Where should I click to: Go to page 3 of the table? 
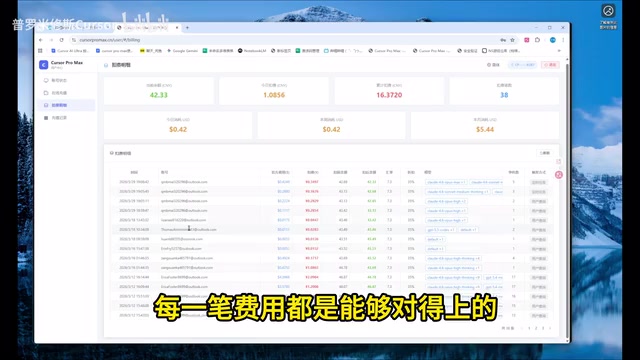(x=543, y=328)
